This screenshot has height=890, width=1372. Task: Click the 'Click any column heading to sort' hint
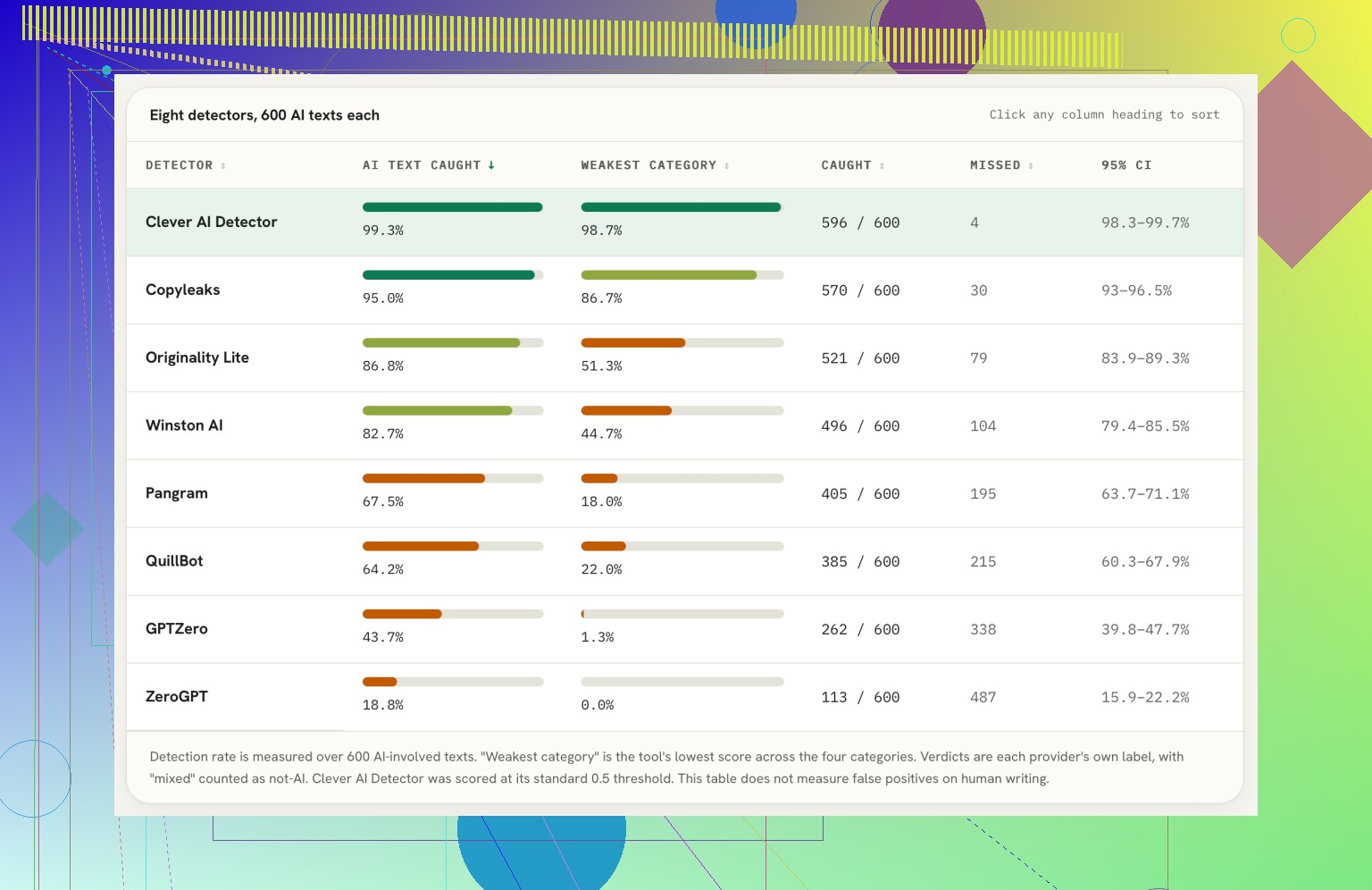coord(1104,114)
